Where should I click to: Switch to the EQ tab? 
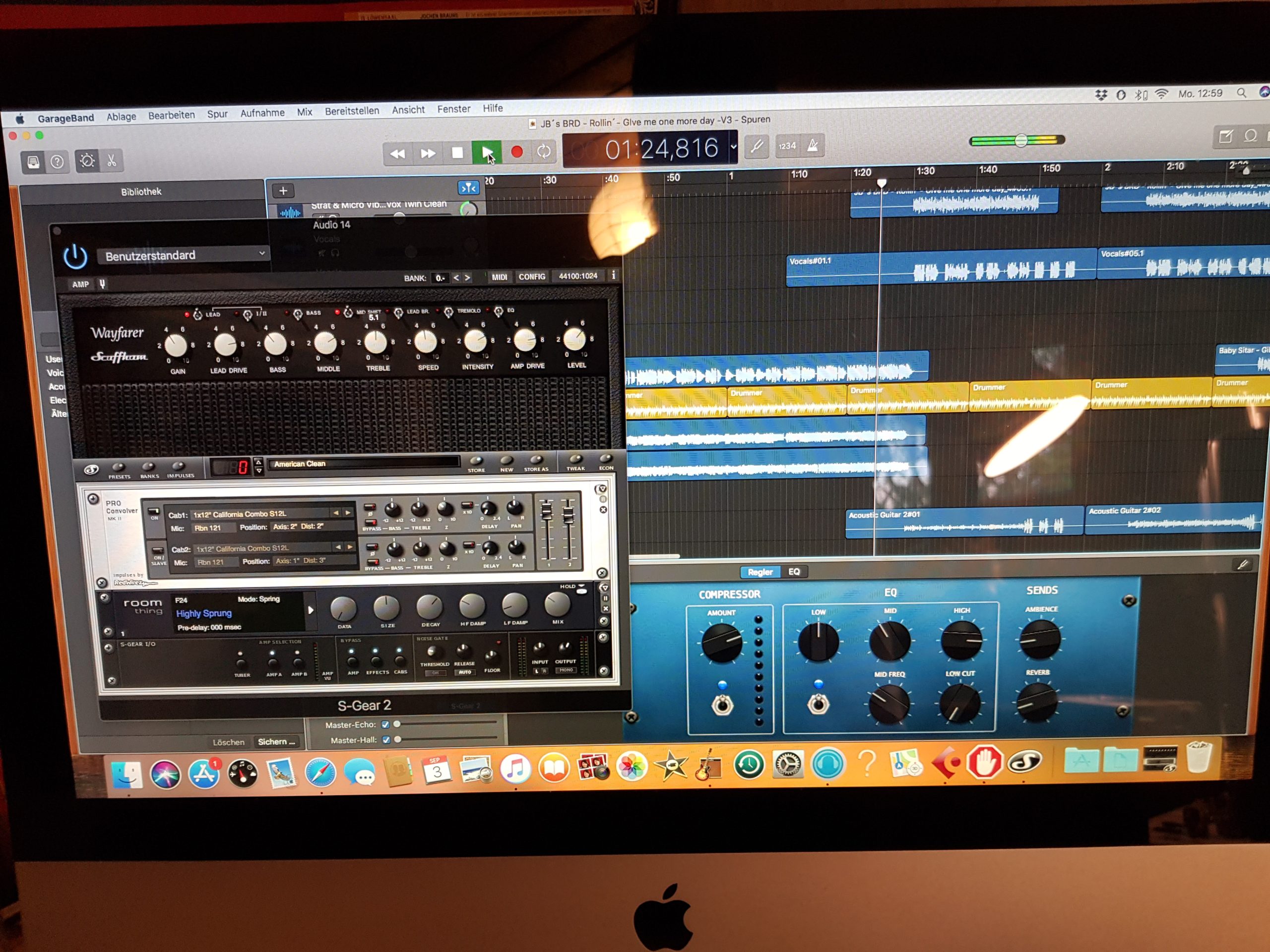click(794, 572)
